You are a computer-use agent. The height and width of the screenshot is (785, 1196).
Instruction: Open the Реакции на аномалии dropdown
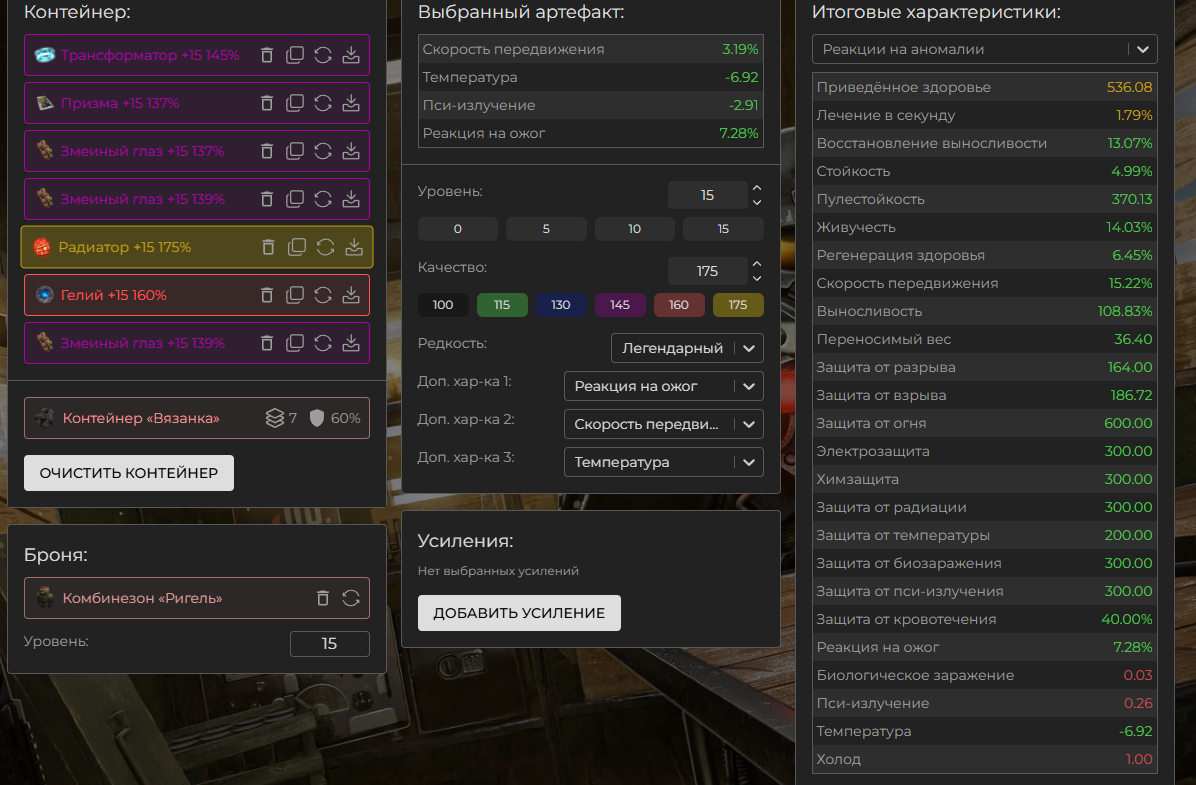(x=984, y=49)
